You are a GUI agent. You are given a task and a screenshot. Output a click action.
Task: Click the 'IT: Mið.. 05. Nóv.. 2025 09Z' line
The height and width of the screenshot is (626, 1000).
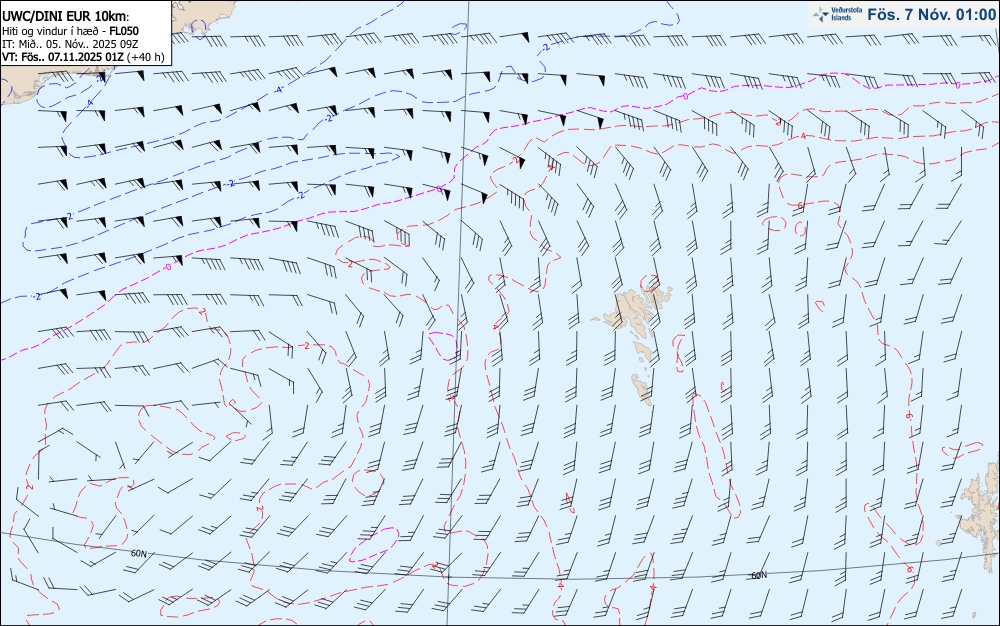pyautogui.click(x=70, y=44)
